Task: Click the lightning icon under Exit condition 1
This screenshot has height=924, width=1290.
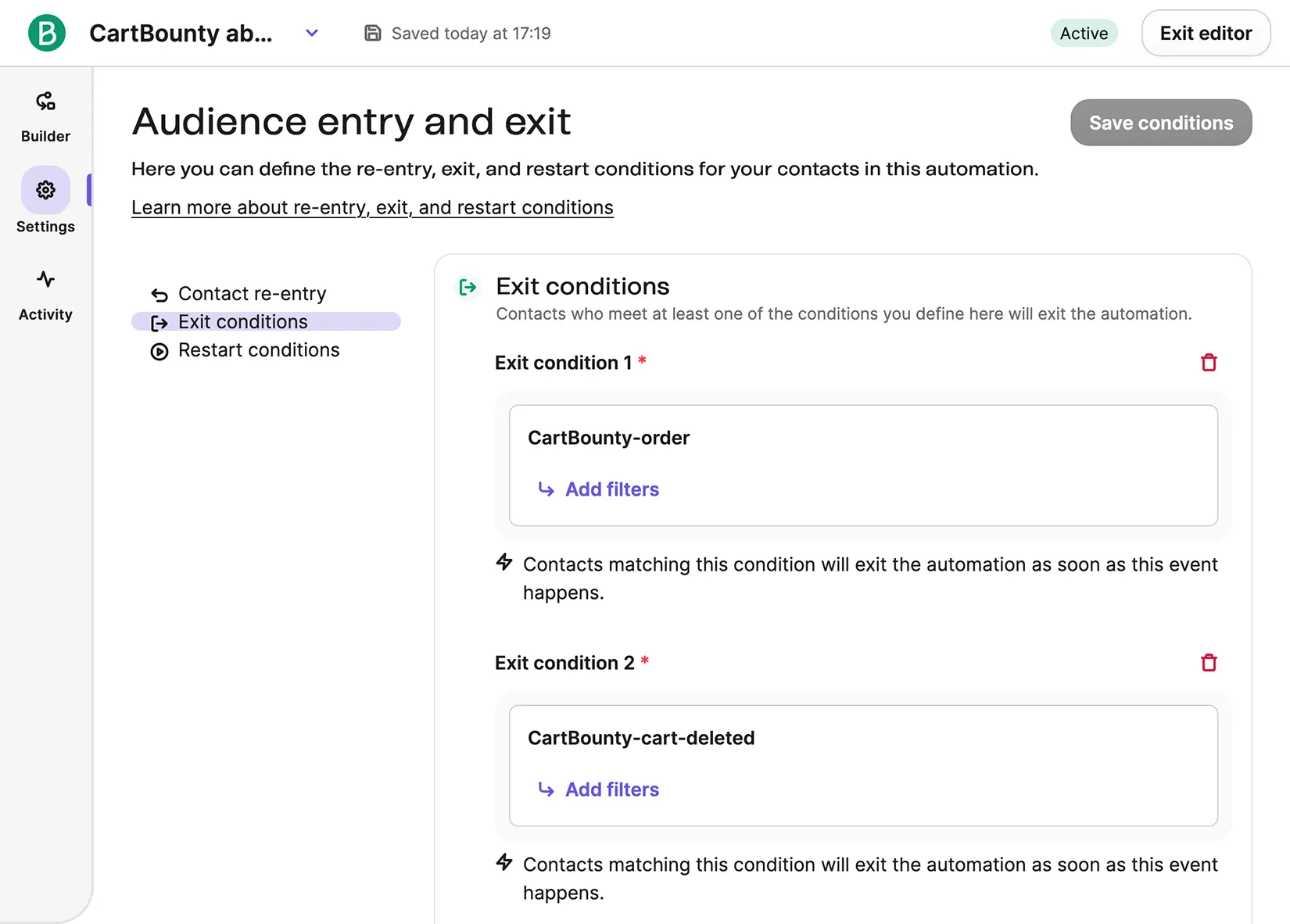Action: pyautogui.click(x=504, y=562)
